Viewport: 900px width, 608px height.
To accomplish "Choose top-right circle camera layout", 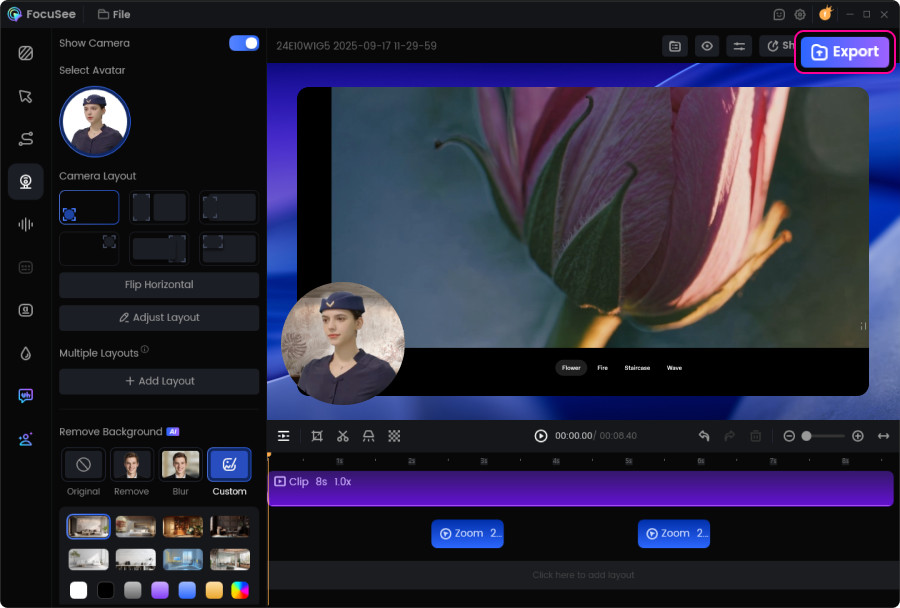I will [x=89, y=249].
